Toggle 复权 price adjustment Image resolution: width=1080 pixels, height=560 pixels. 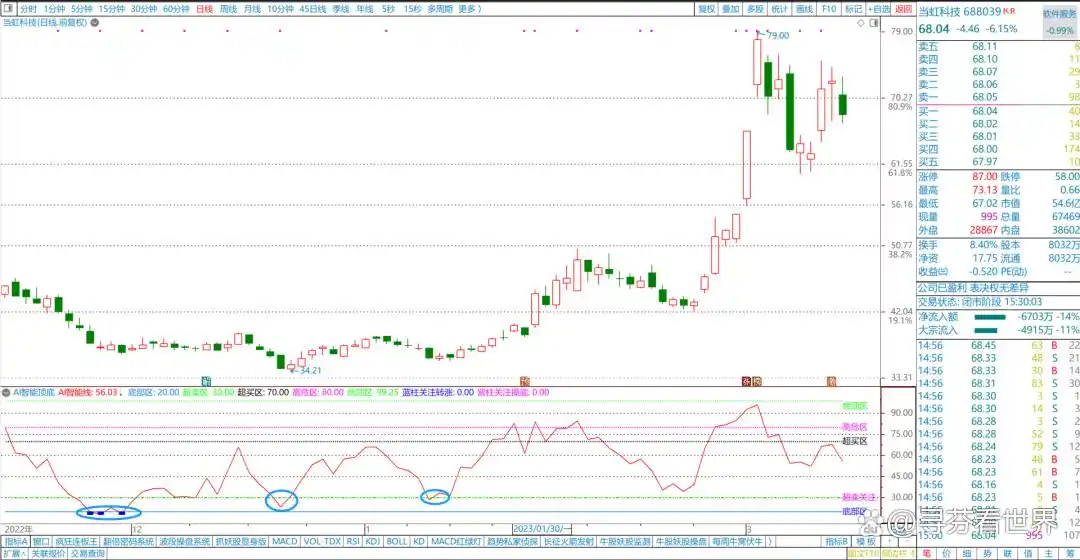(x=706, y=8)
